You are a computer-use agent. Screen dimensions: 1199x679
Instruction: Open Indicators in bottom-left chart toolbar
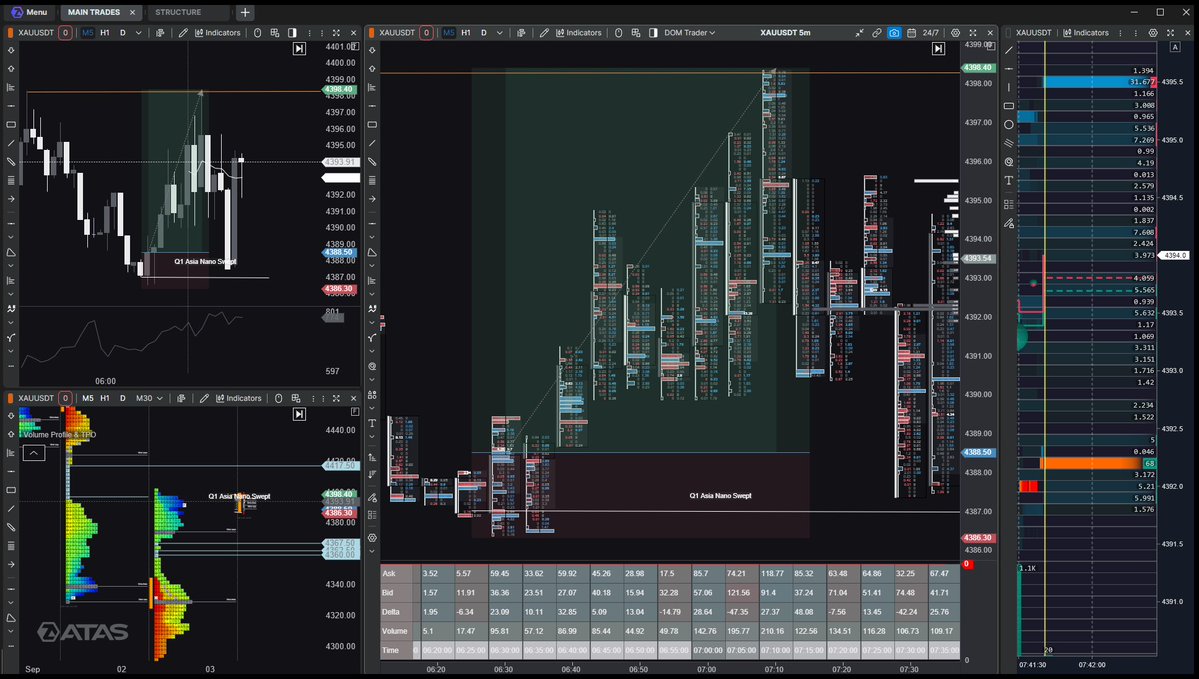[239, 398]
